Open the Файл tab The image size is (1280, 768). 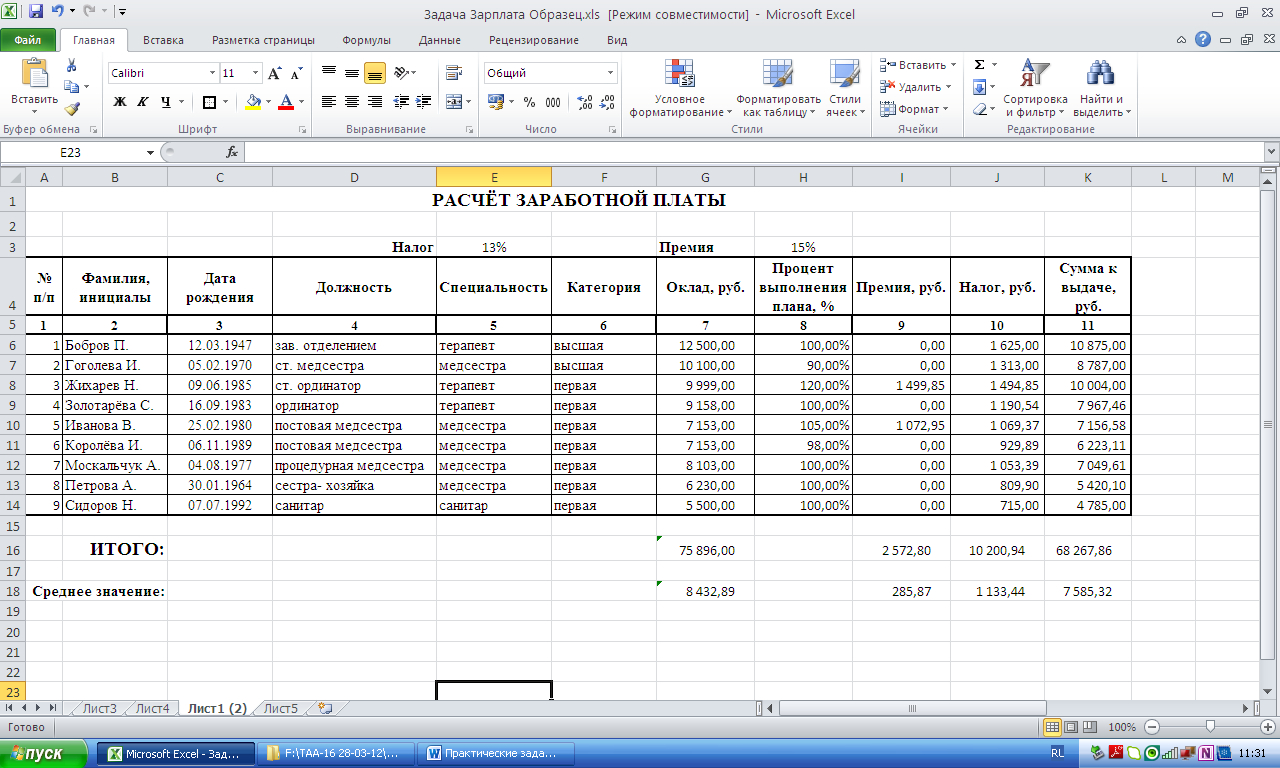(x=28, y=40)
